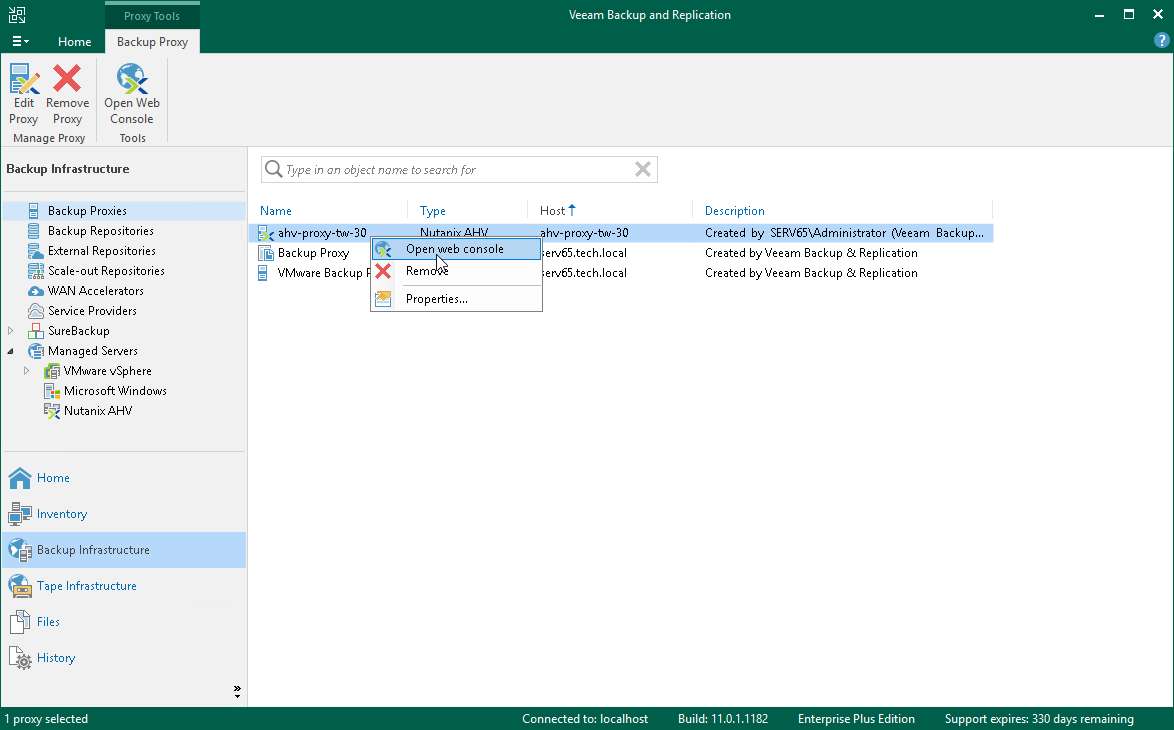Click "Enterprise Plus Edition" status text
Screen dimensions: 1174x730
[857, 719]
